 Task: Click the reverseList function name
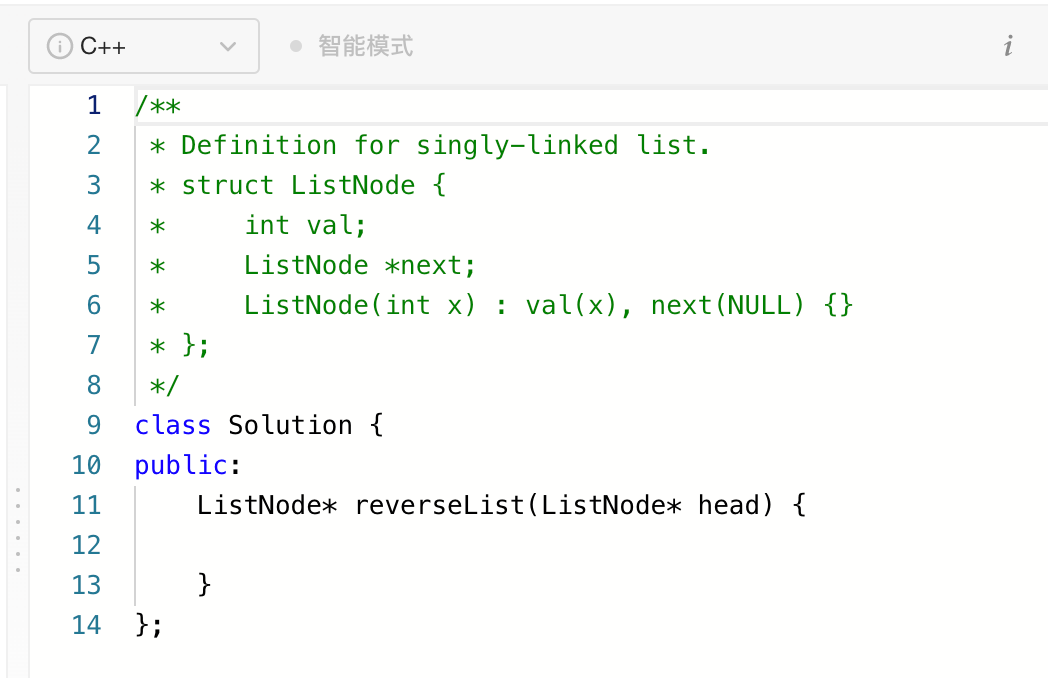pos(439,505)
